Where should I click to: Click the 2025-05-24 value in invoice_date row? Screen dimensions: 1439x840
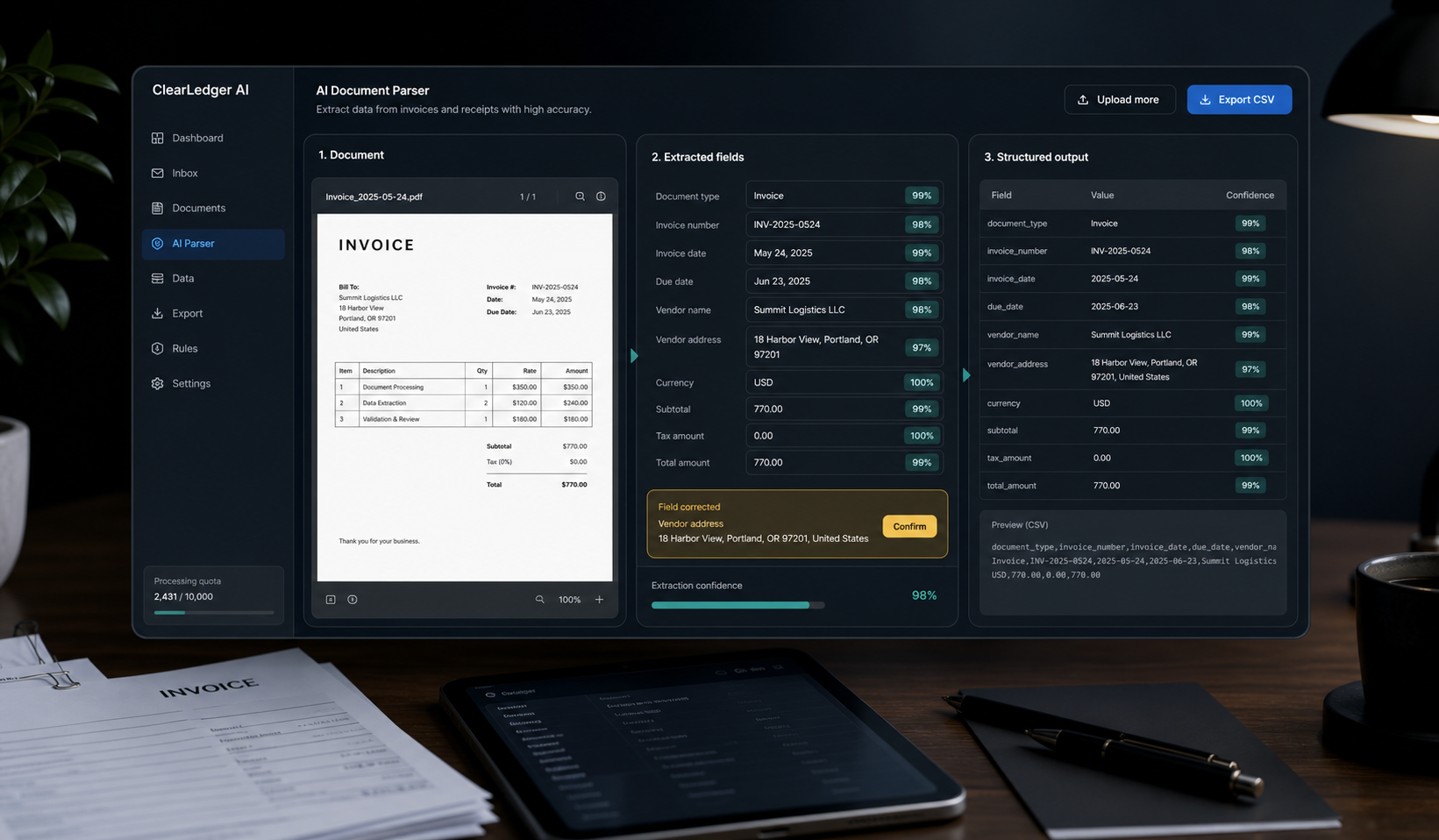click(x=1115, y=279)
